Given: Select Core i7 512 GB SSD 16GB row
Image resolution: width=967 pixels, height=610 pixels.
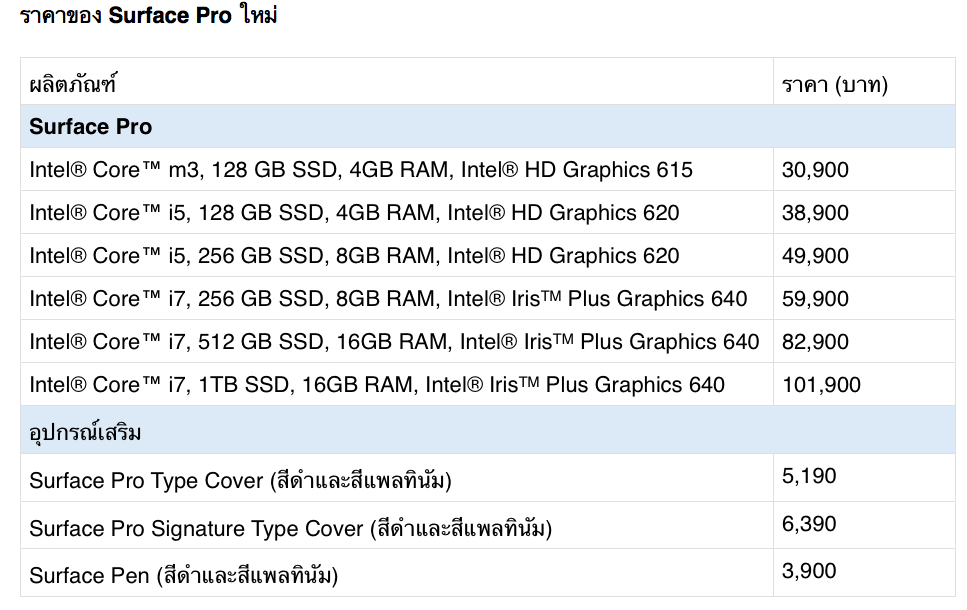Looking at the screenshot, I should point(394,342).
